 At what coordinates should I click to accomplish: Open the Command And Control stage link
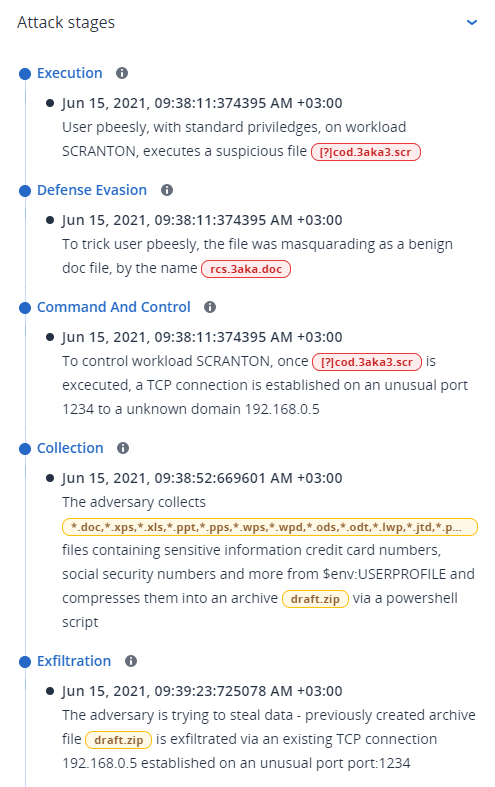tap(114, 307)
